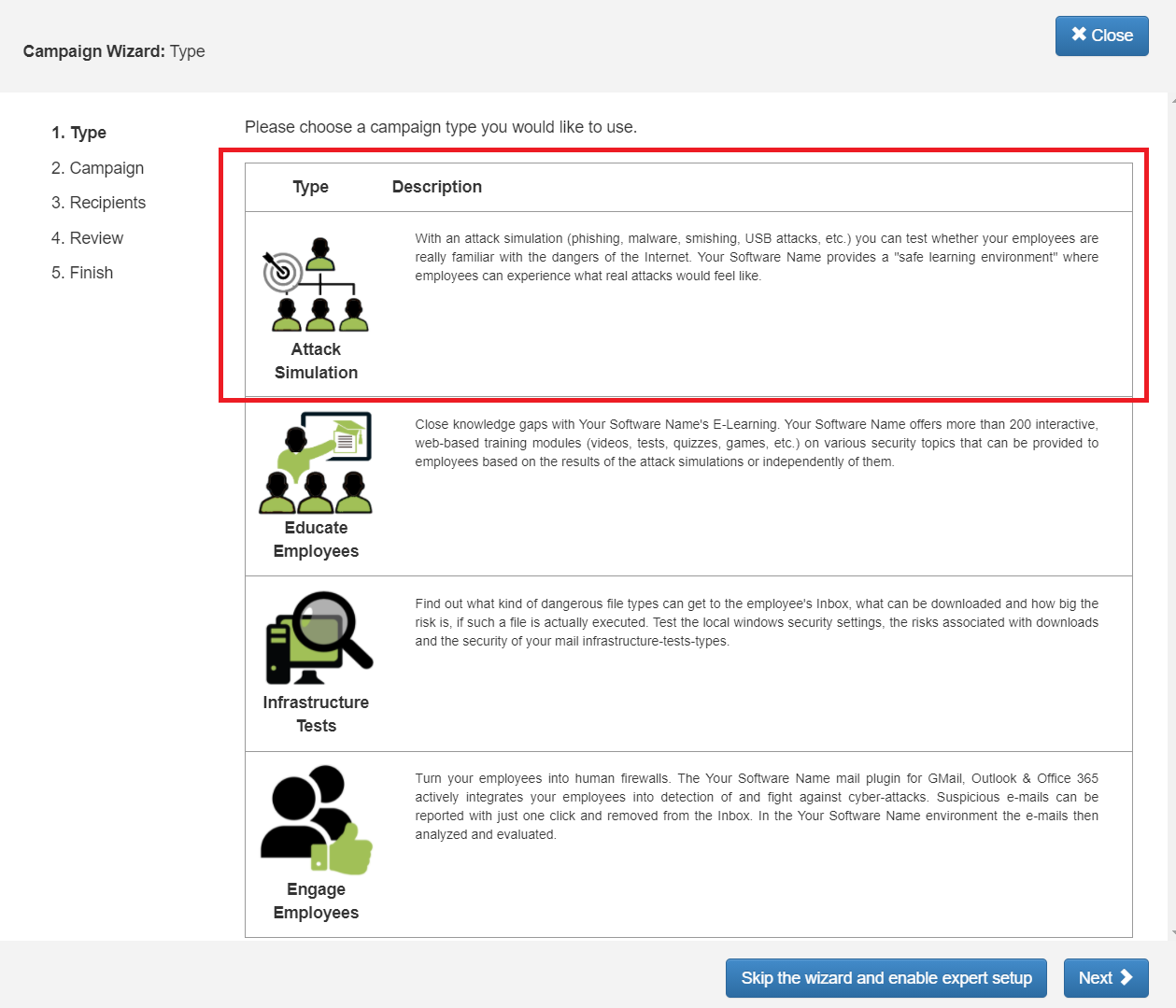Click the Description column header
Image resolution: width=1176 pixels, height=1008 pixels.
(436, 187)
